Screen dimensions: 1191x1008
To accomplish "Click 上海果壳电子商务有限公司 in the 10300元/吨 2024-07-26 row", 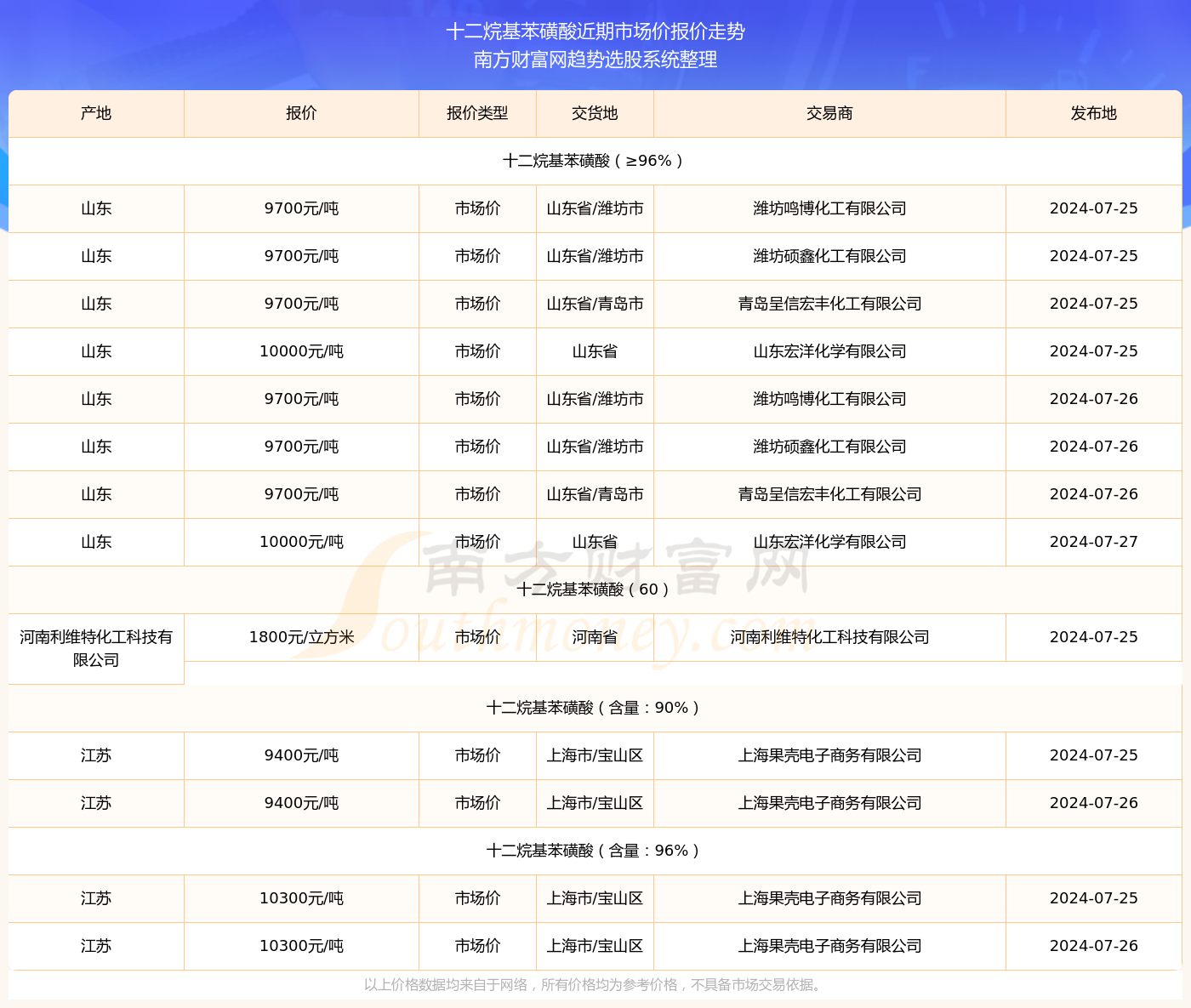I will click(x=829, y=946).
